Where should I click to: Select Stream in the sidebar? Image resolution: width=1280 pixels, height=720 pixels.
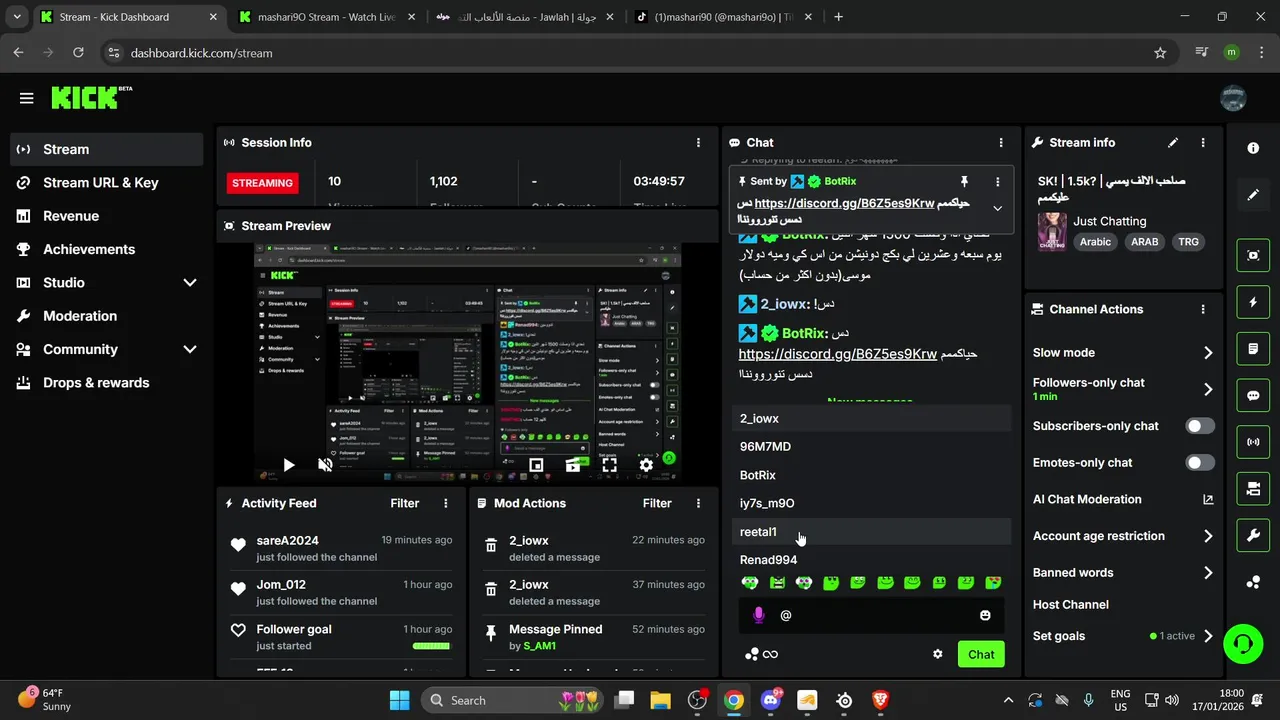pyautogui.click(x=108, y=149)
